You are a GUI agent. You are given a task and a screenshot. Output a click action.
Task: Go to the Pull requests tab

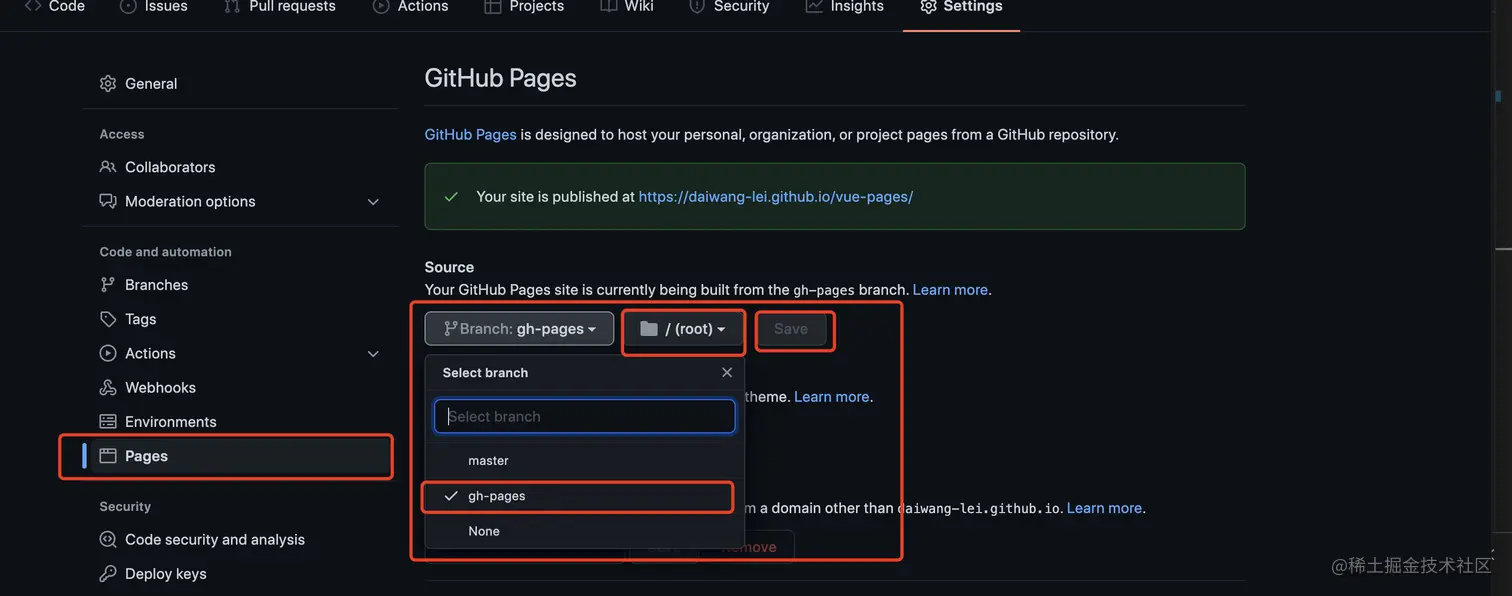click(x=280, y=6)
